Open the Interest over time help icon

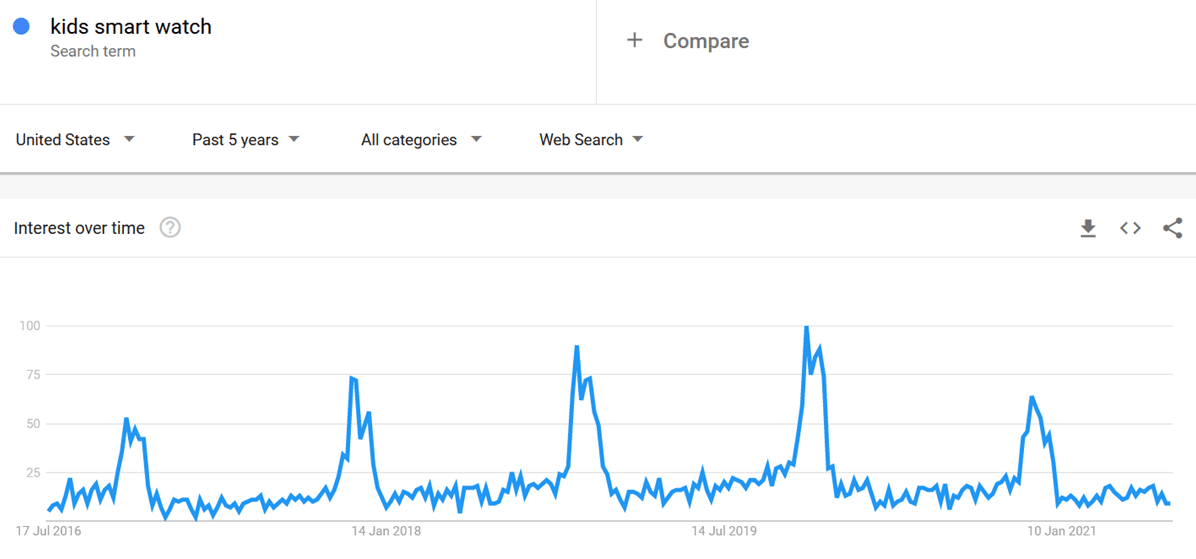click(x=170, y=228)
